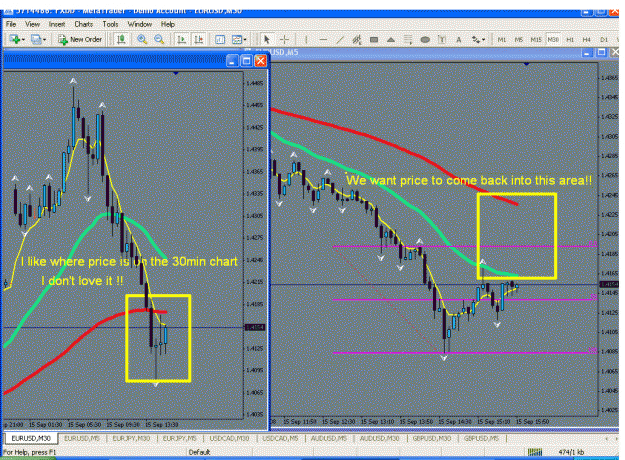This screenshot has height=460, width=625.
Task: Switch to M15 timeframe
Action: point(536,39)
